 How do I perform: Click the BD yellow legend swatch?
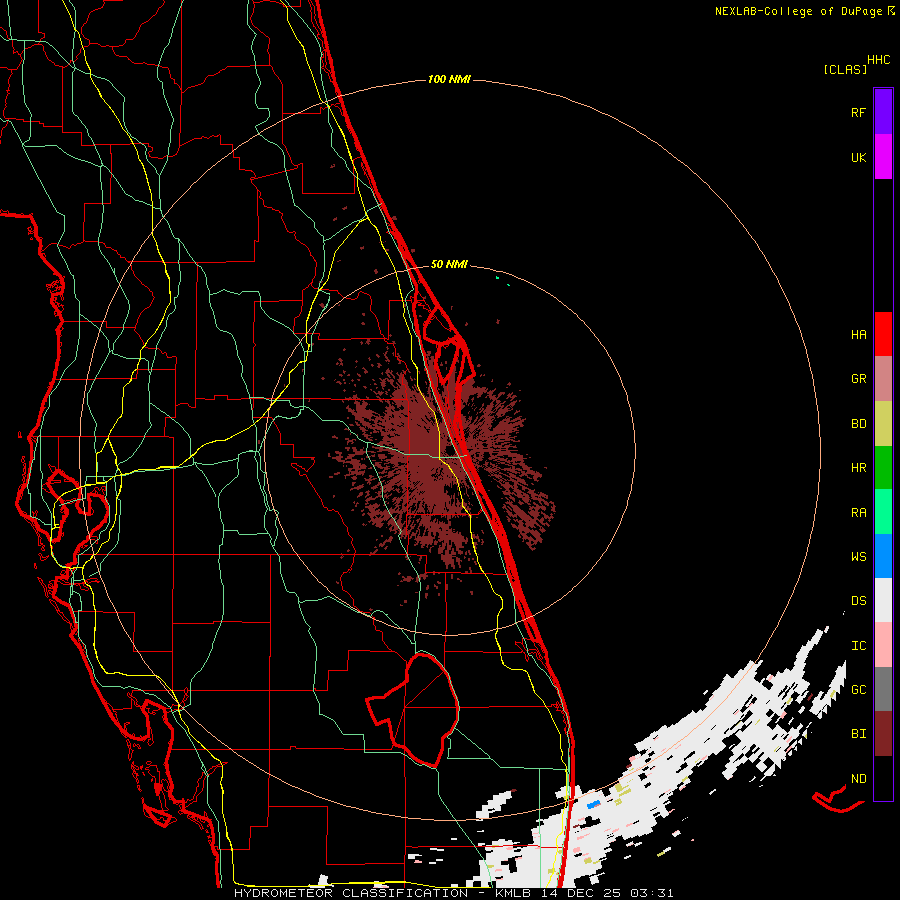pyautogui.click(x=883, y=424)
